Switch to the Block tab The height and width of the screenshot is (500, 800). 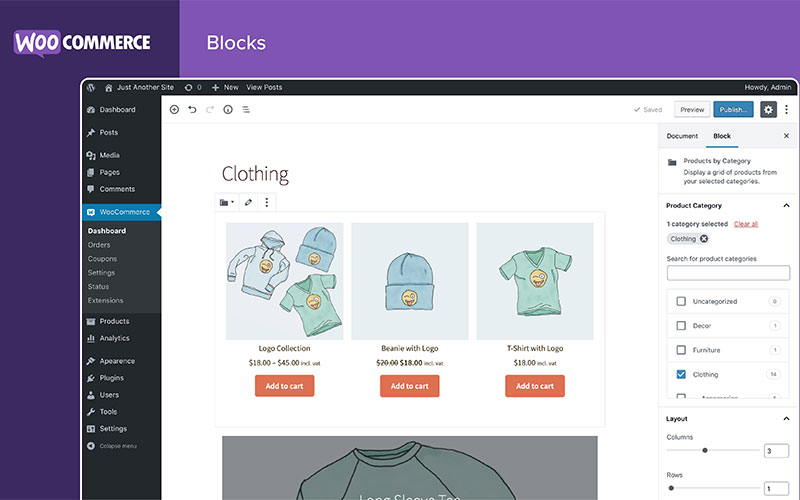721,136
